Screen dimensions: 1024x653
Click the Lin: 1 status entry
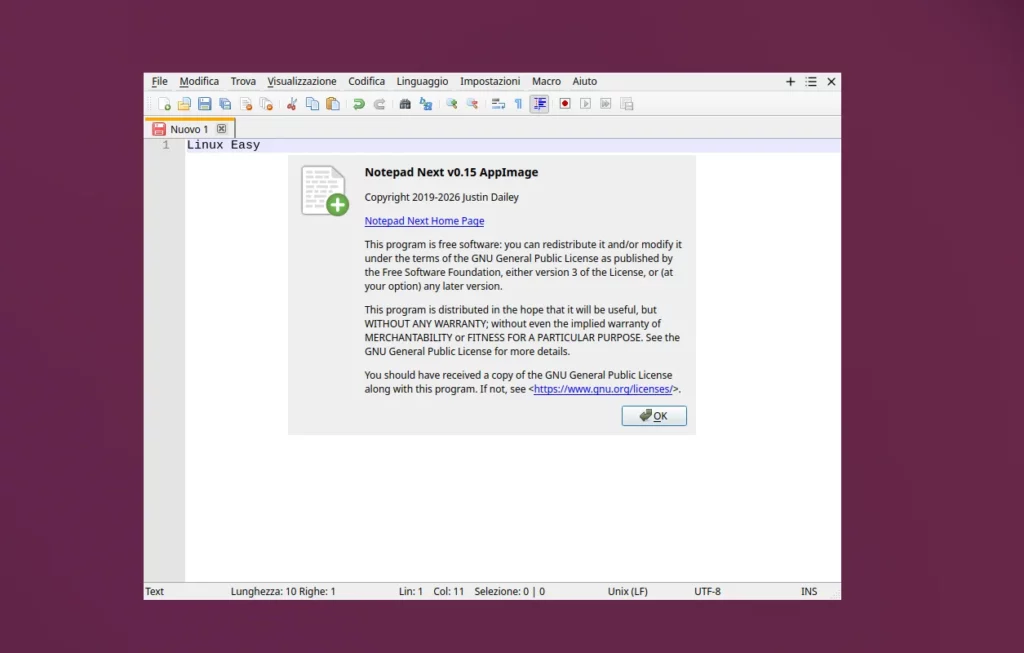(x=411, y=592)
